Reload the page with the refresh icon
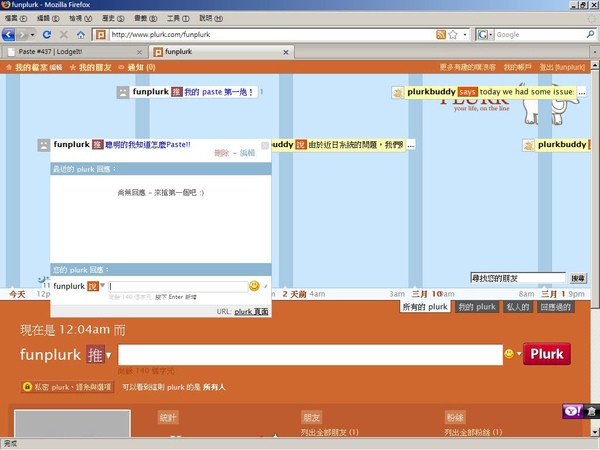 tap(47, 35)
